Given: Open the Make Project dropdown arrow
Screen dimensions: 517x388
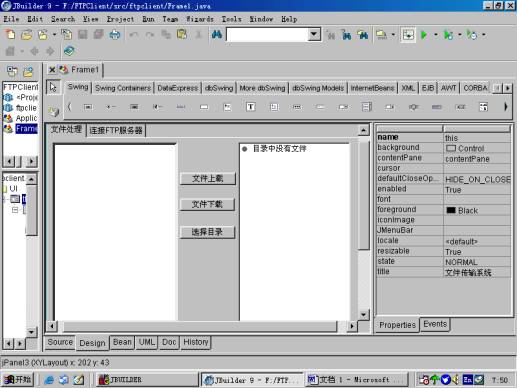Looking at the screenshot, I should tap(393, 34).
